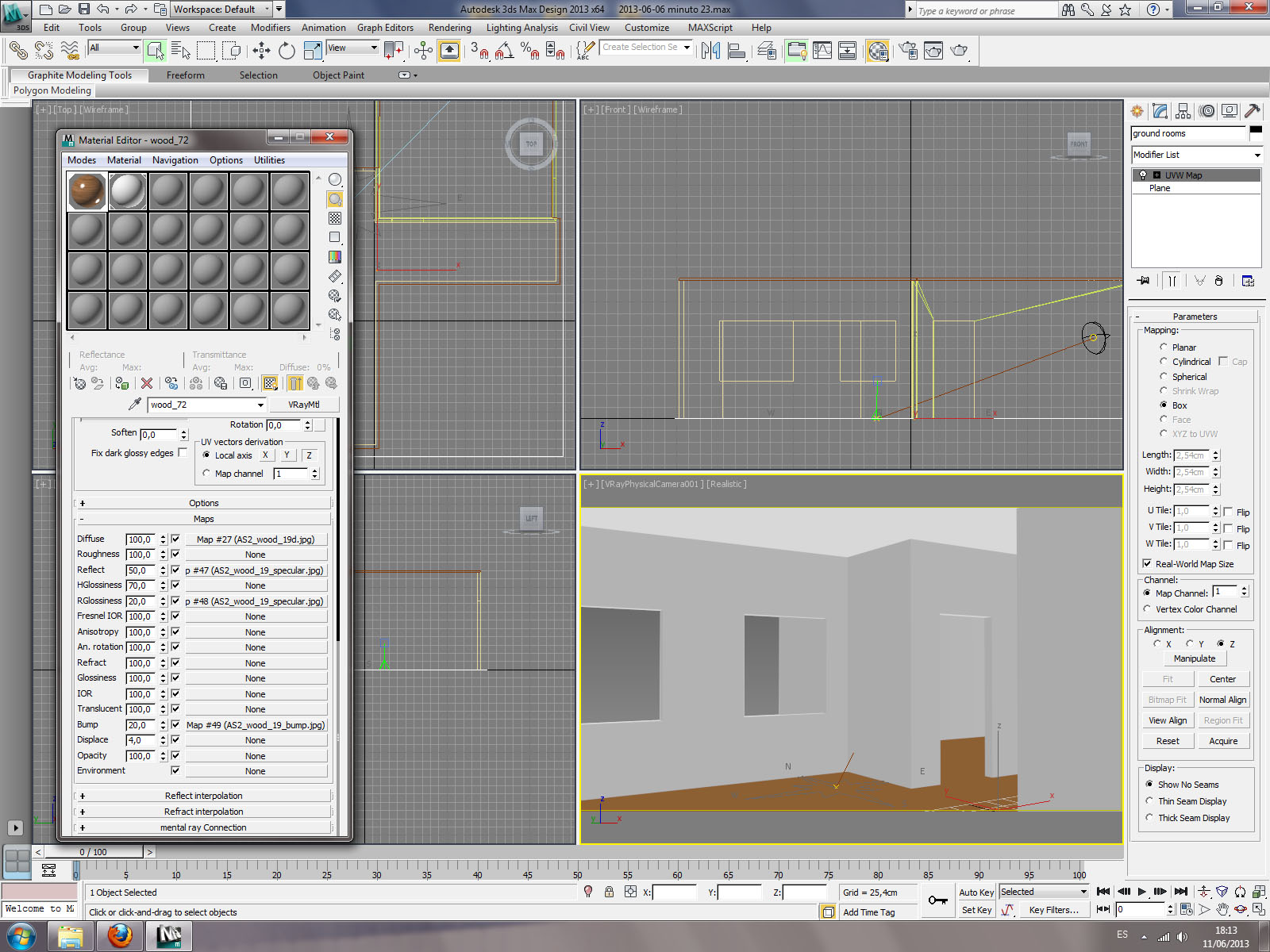Click the Acquire button
This screenshot has width=1270, height=952.
click(1222, 741)
